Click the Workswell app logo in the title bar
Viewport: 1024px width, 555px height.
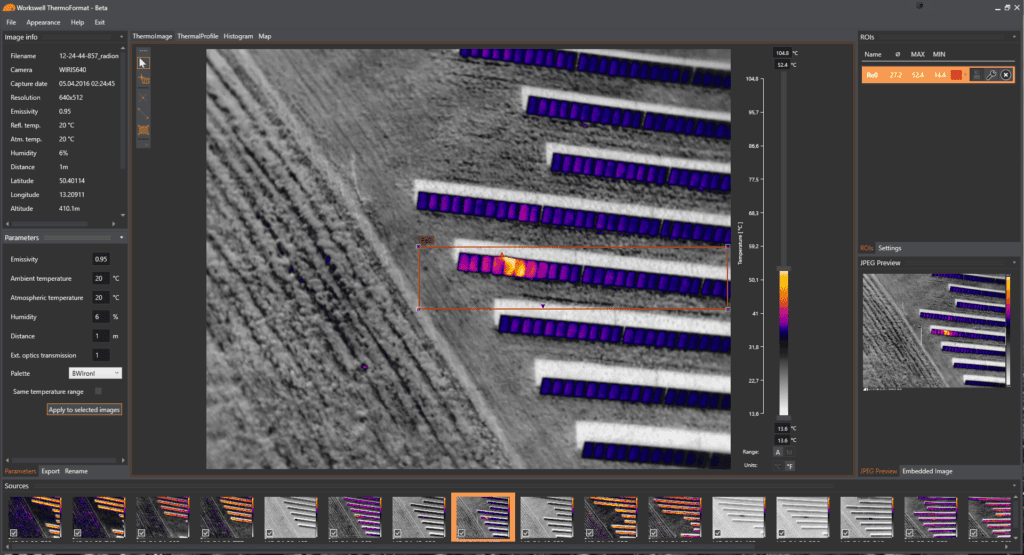tap(8, 8)
